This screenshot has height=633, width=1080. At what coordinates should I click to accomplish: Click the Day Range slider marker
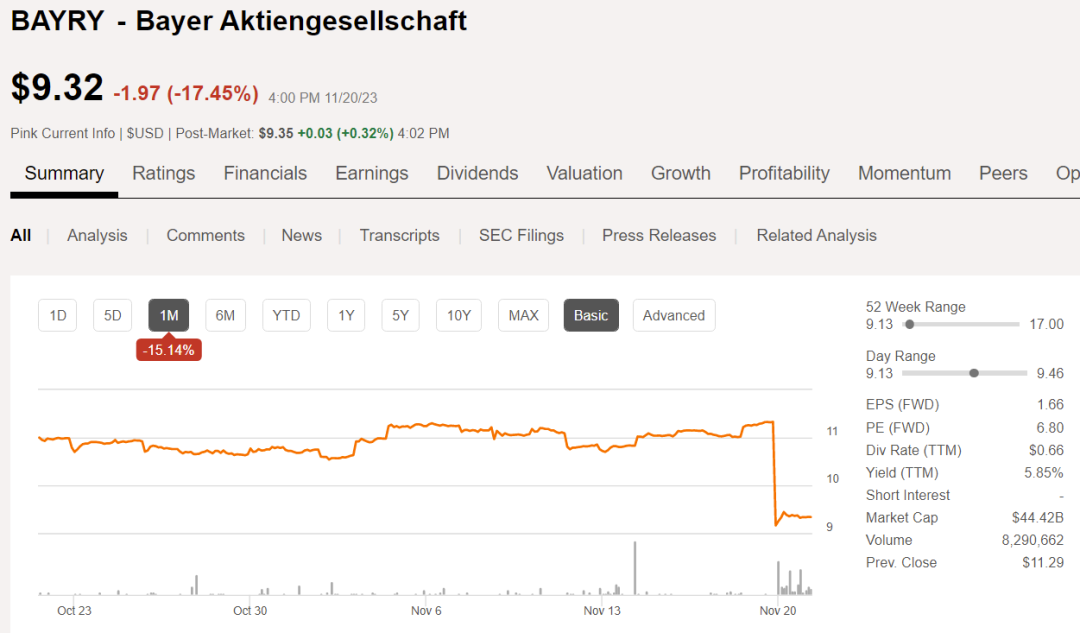point(974,373)
